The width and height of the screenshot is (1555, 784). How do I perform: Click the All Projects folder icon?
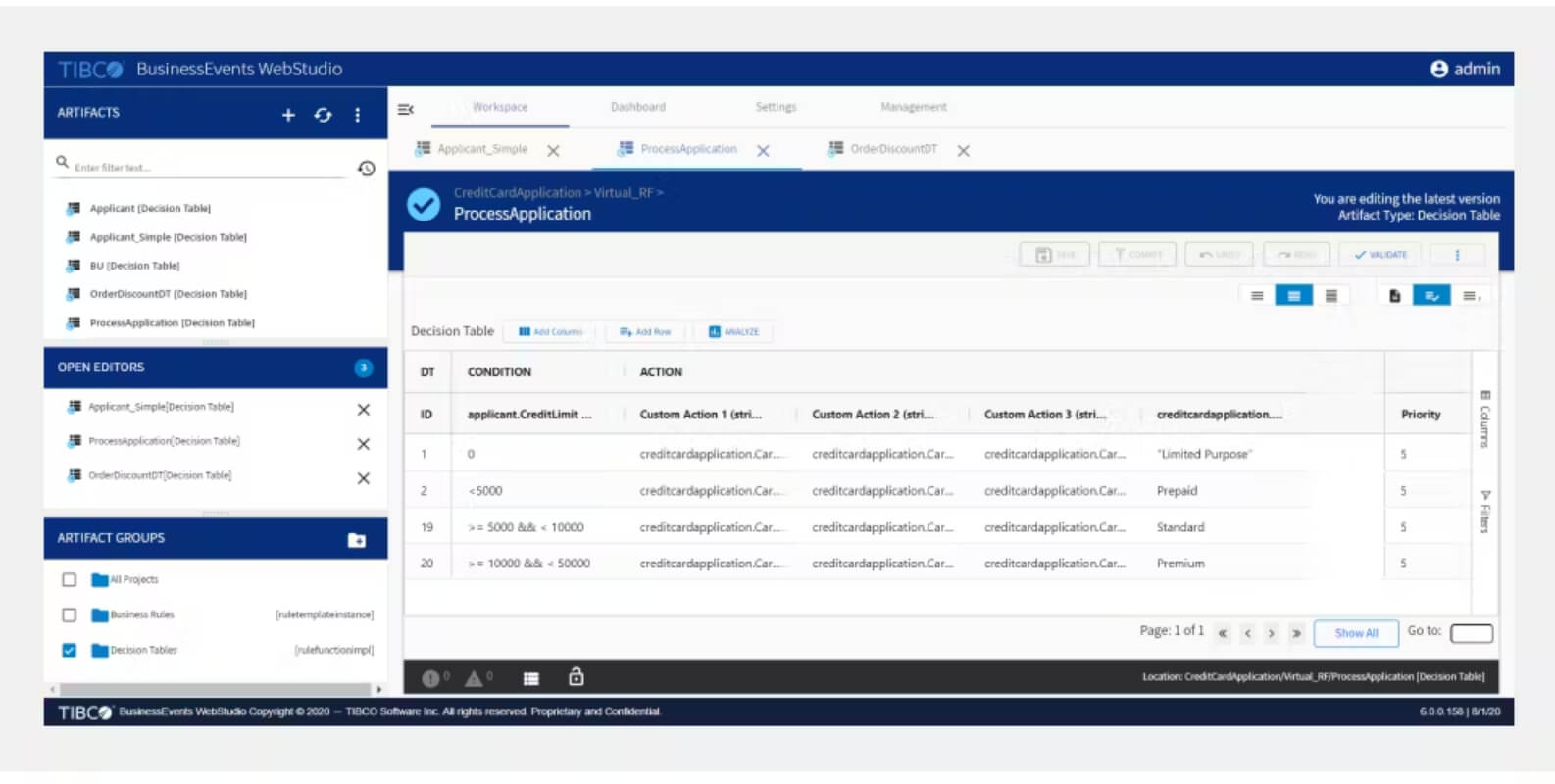99,580
